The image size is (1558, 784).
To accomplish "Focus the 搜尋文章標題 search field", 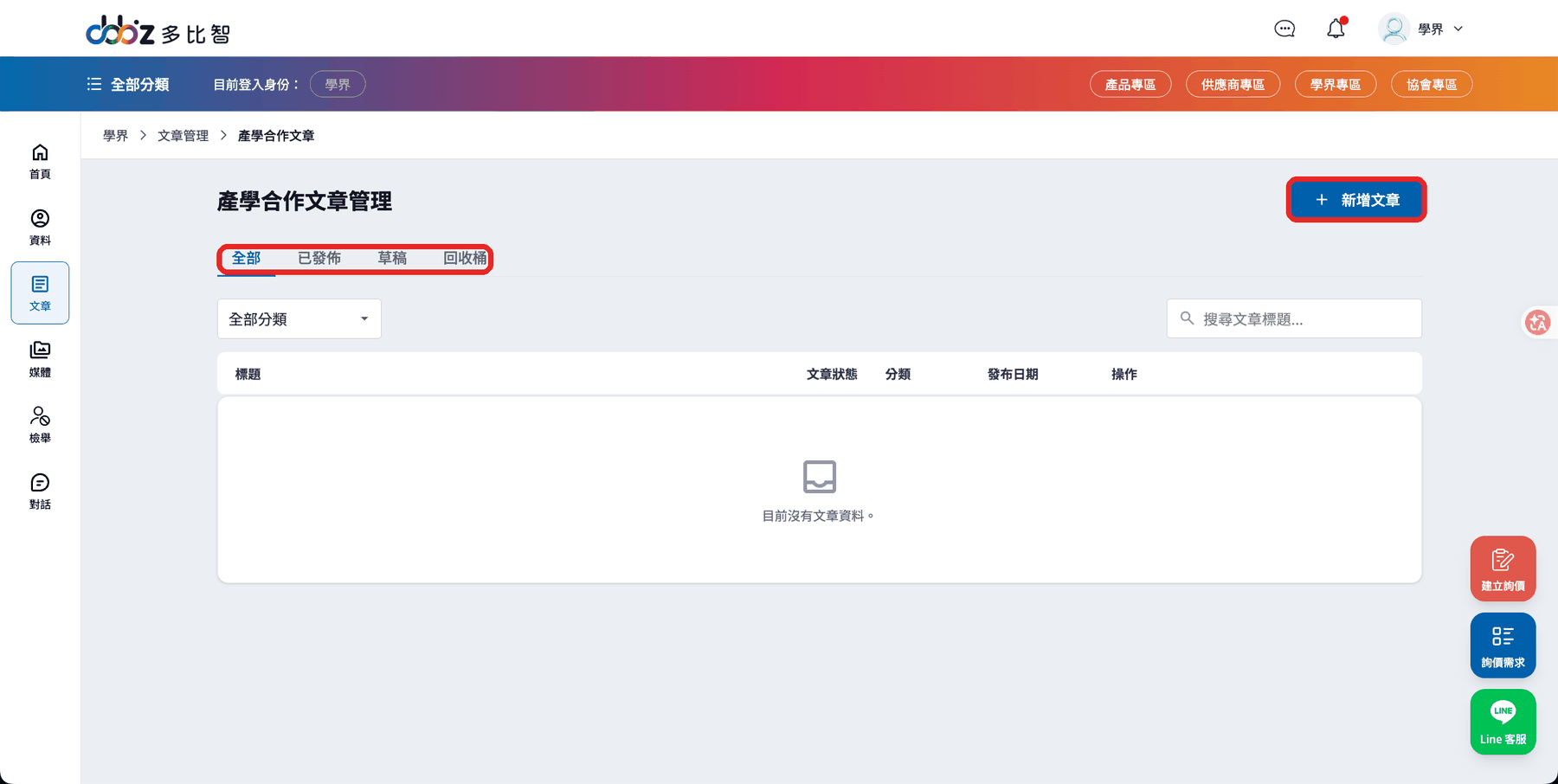I will point(1294,318).
